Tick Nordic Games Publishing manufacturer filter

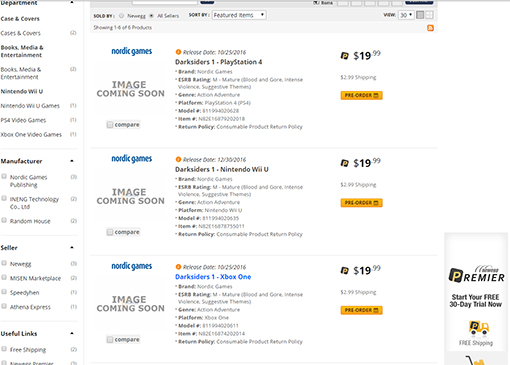(x=4, y=176)
